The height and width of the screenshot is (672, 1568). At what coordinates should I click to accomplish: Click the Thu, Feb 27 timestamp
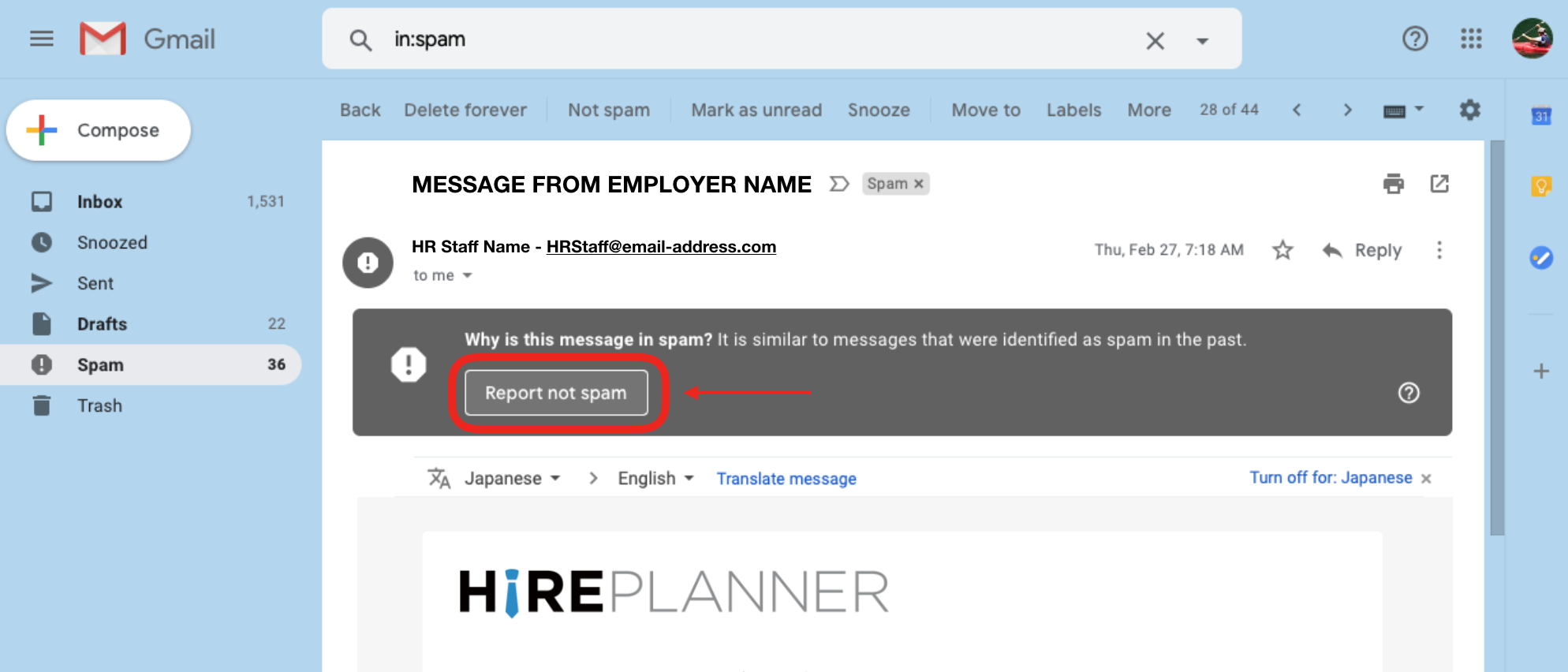click(1169, 250)
